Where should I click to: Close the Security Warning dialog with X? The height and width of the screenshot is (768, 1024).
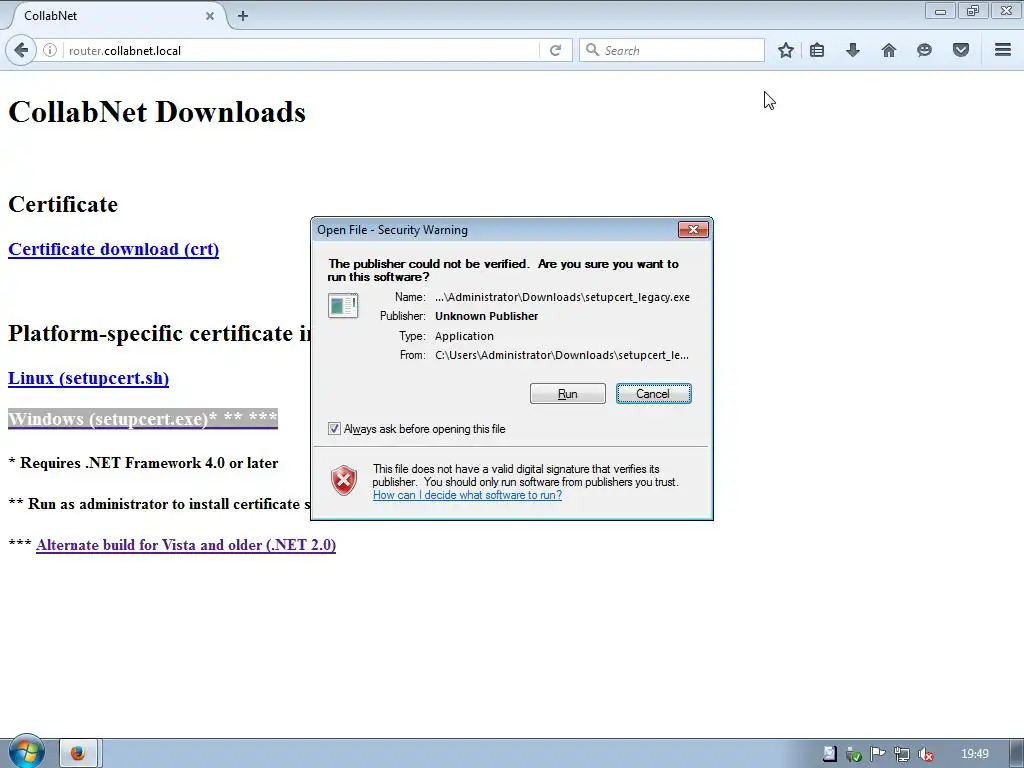pyautogui.click(x=693, y=229)
